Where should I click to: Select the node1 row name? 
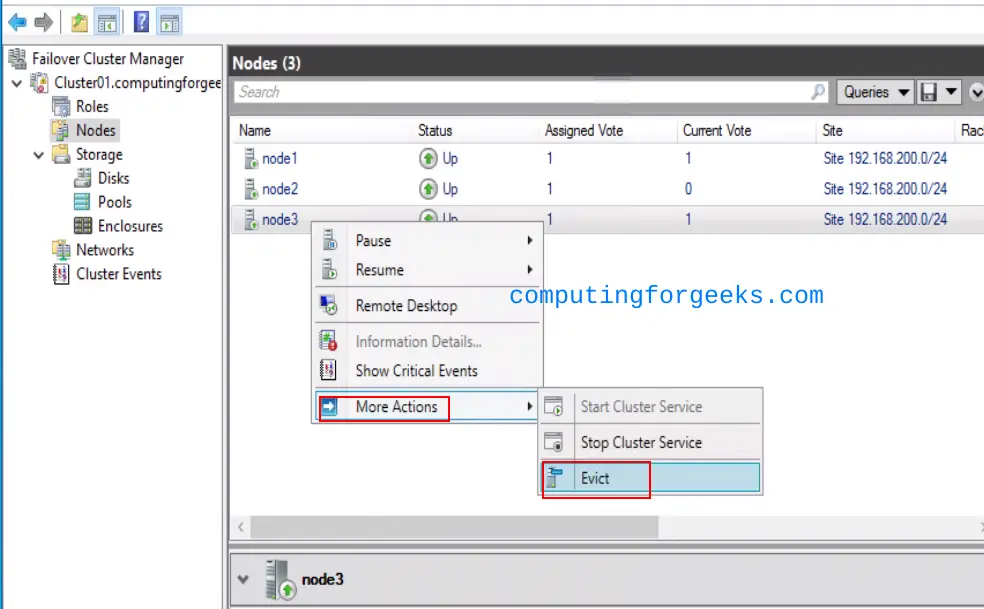point(280,159)
